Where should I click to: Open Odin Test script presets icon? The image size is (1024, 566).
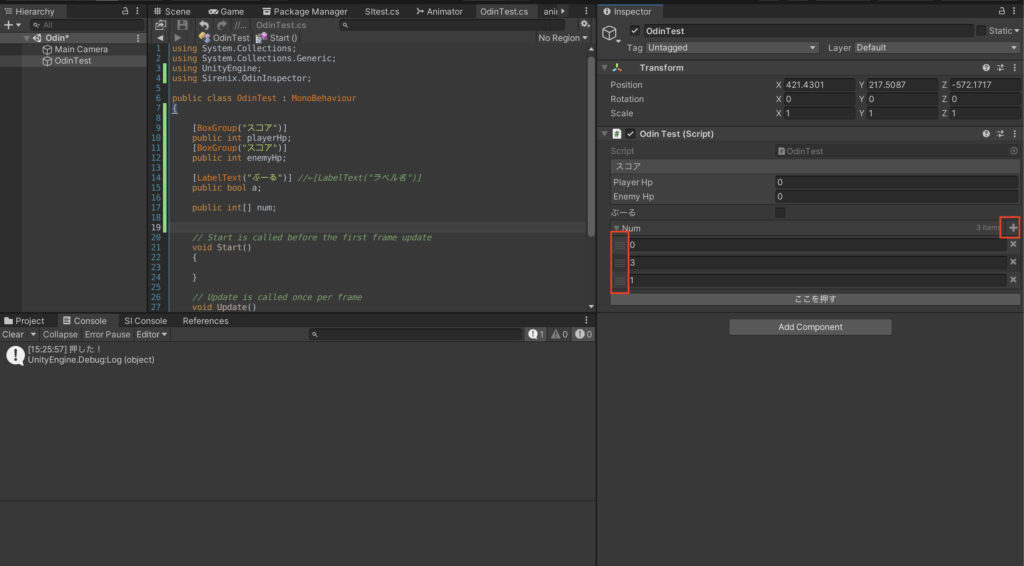coord(1000,133)
